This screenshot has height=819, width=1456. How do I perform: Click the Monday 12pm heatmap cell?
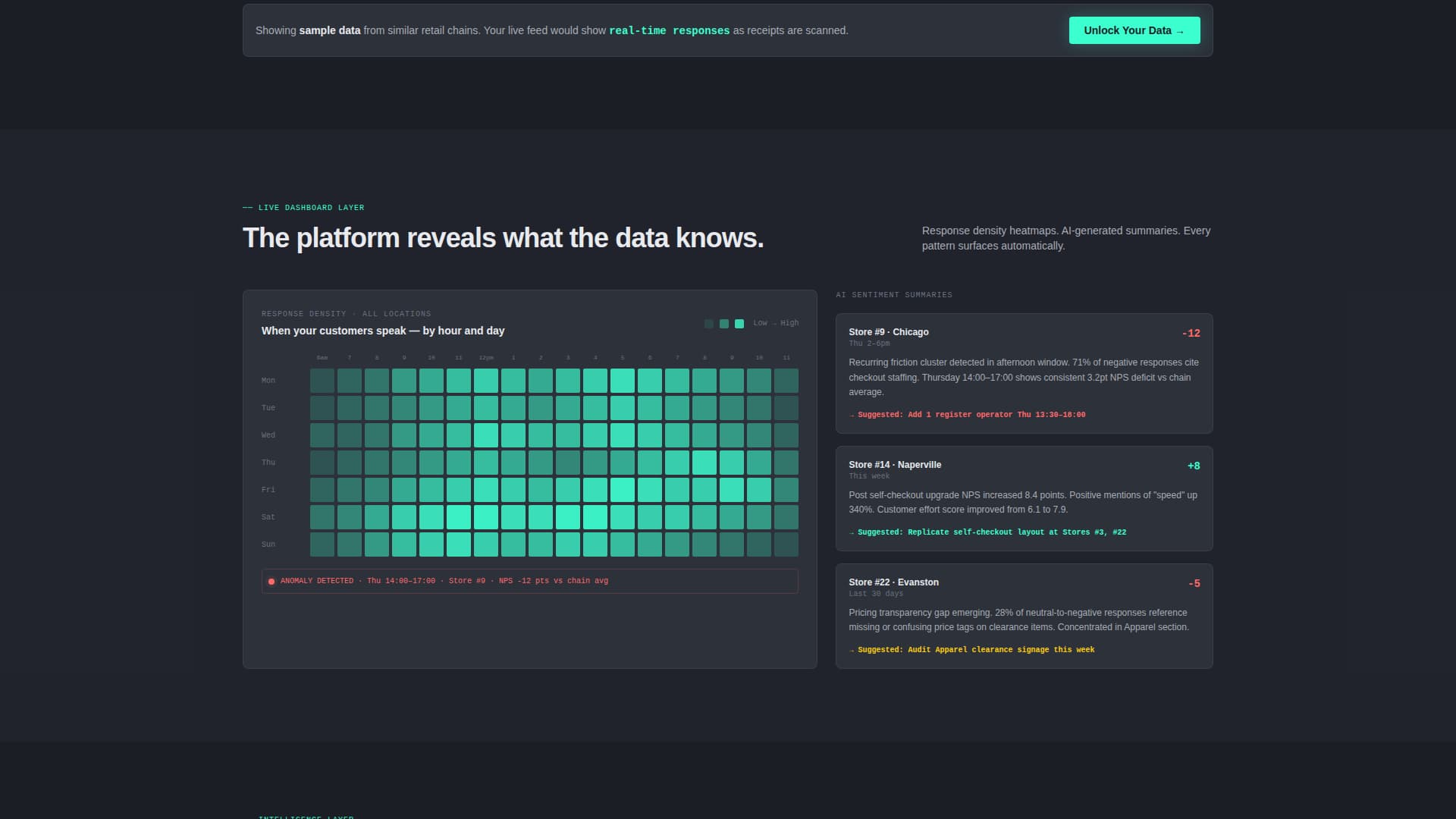[486, 381]
